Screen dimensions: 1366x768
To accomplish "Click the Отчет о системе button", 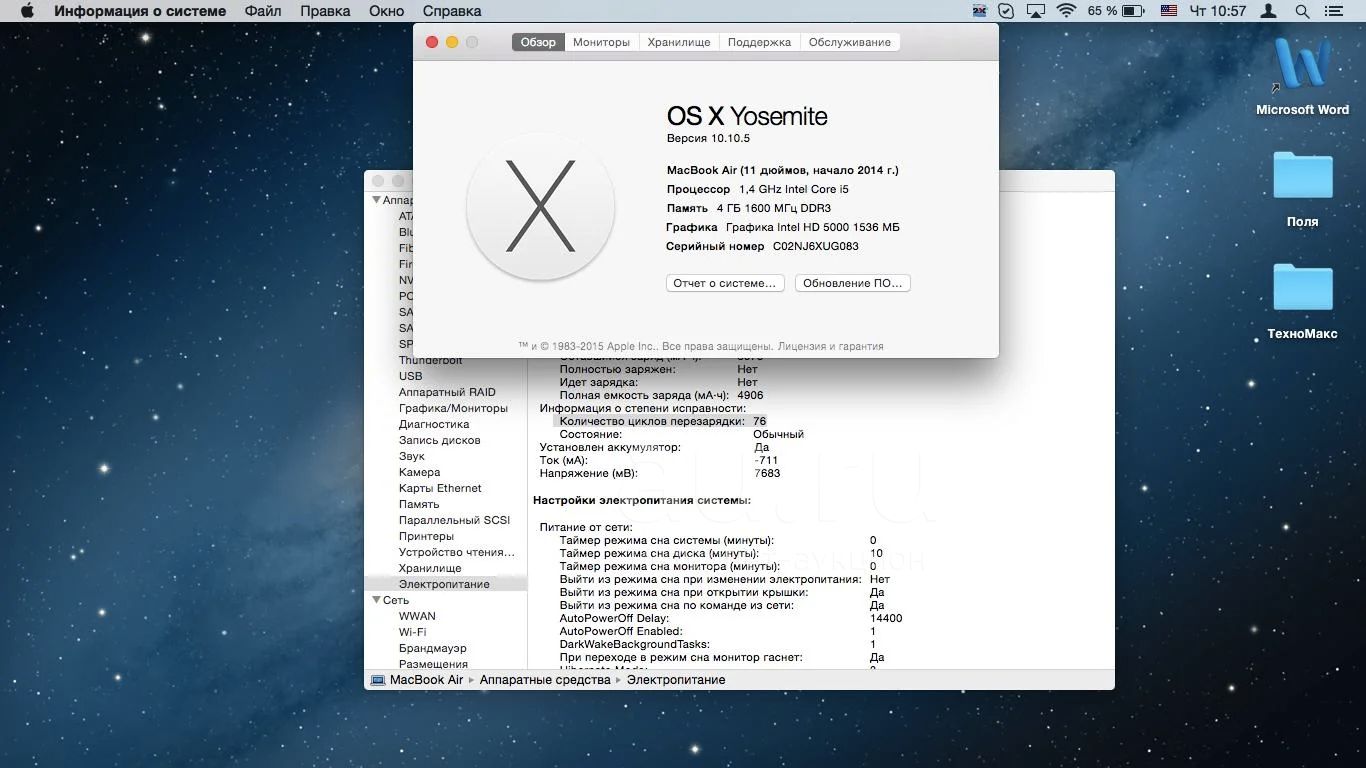I will pos(725,283).
